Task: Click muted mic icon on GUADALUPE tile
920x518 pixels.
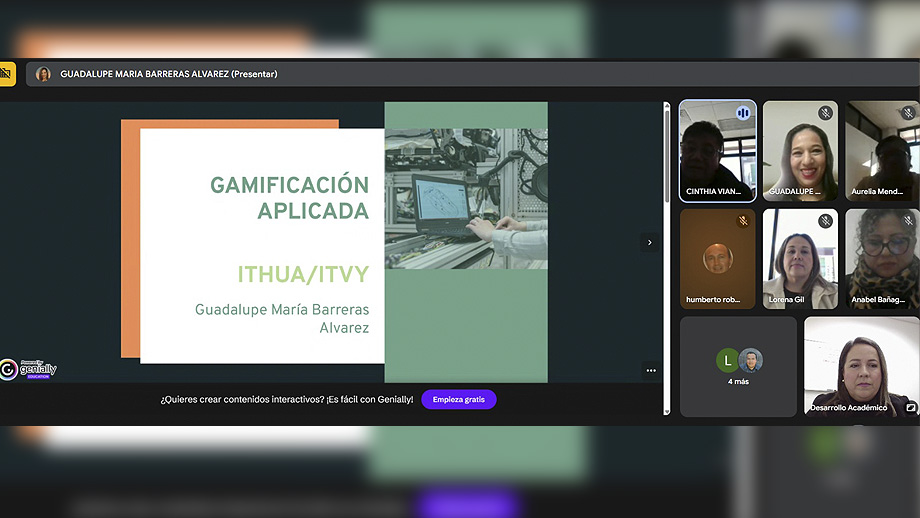Action: (x=826, y=113)
